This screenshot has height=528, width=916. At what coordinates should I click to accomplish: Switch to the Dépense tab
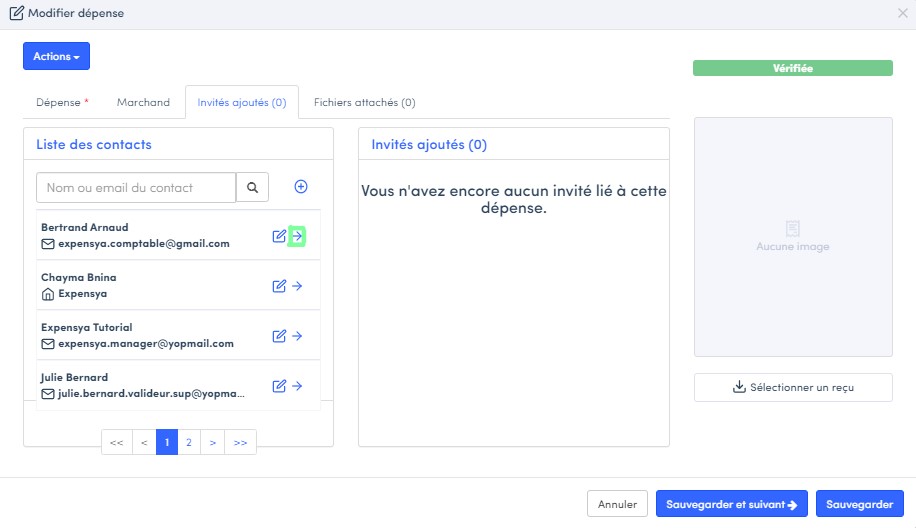click(x=63, y=102)
